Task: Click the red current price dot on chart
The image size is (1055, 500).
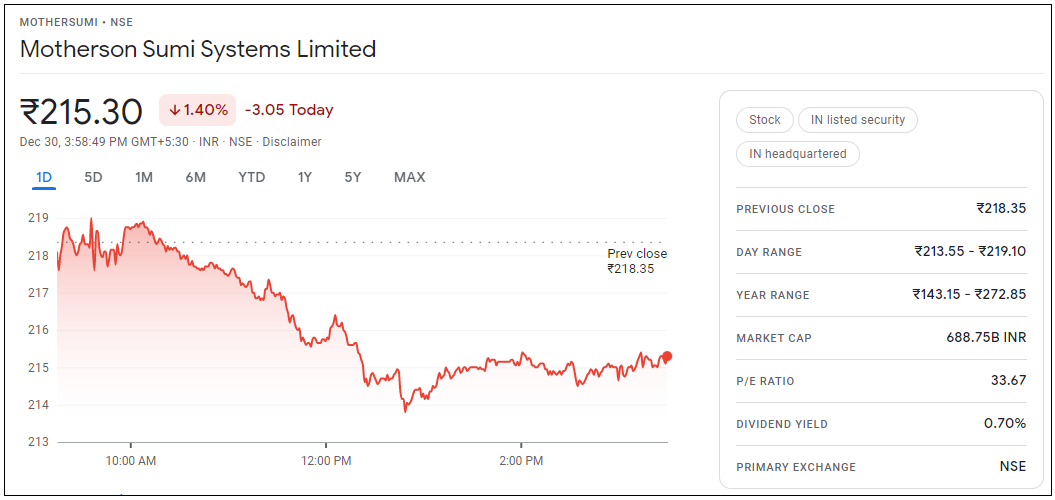Action: tap(667, 356)
